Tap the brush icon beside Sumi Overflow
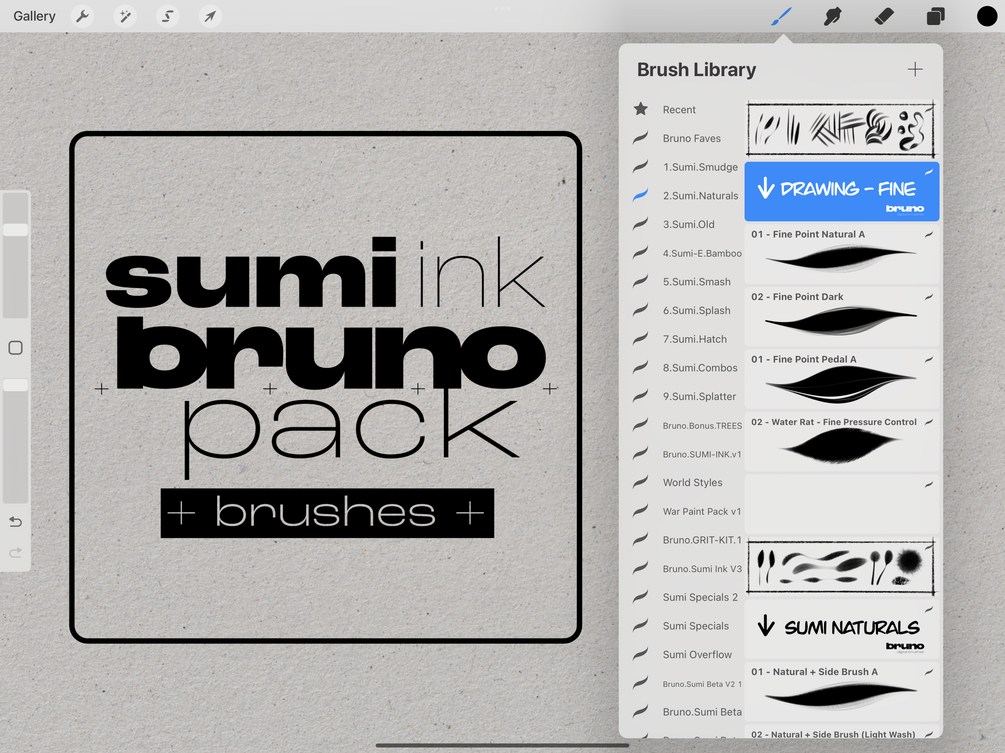 [640, 654]
